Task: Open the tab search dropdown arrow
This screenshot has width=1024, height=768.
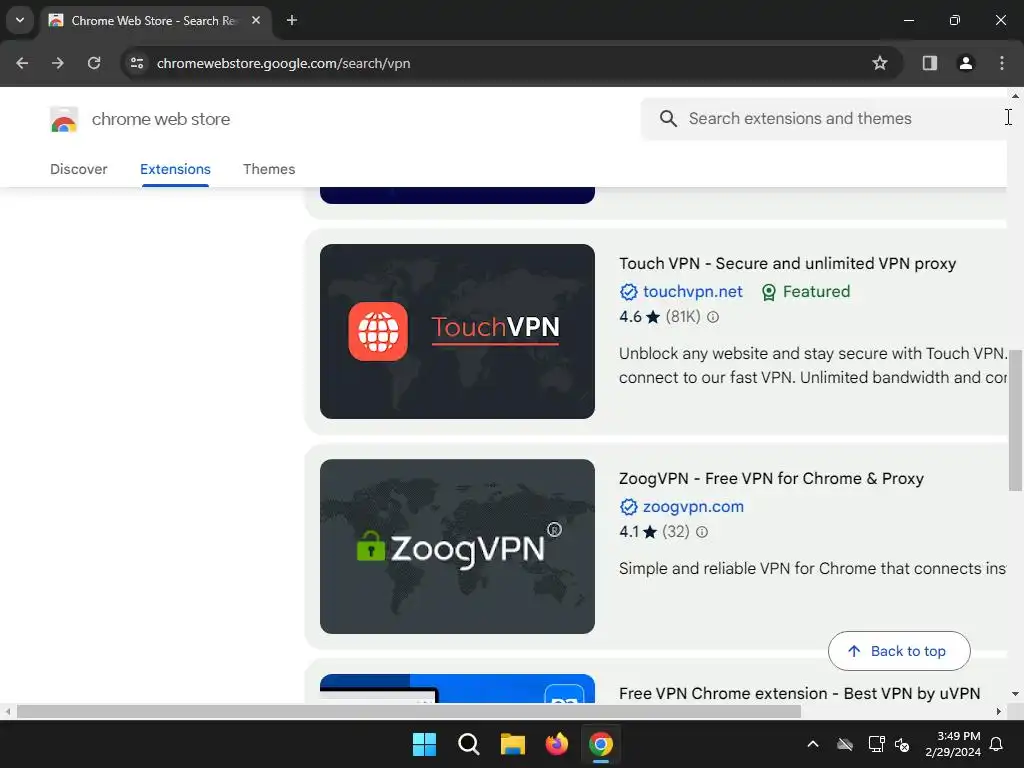Action: [x=20, y=20]
